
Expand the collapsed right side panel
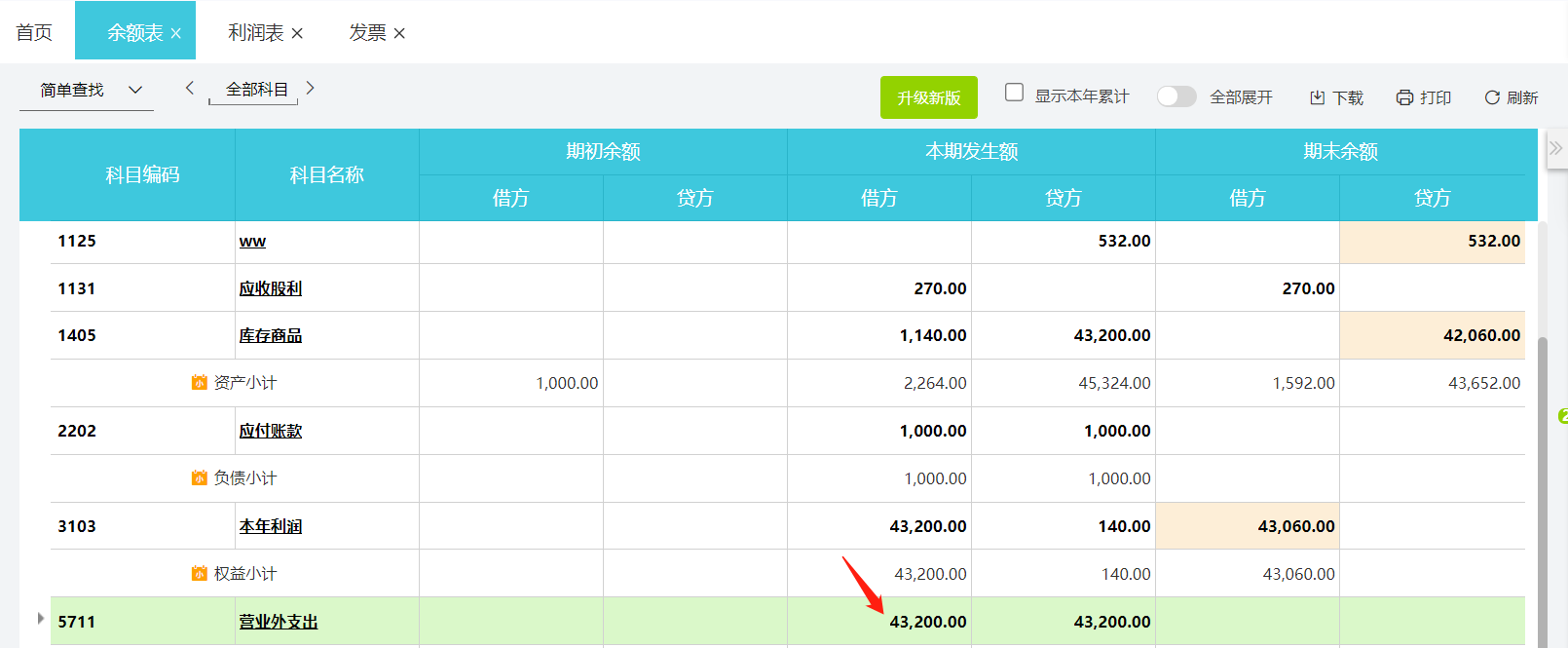[1555, 148]
